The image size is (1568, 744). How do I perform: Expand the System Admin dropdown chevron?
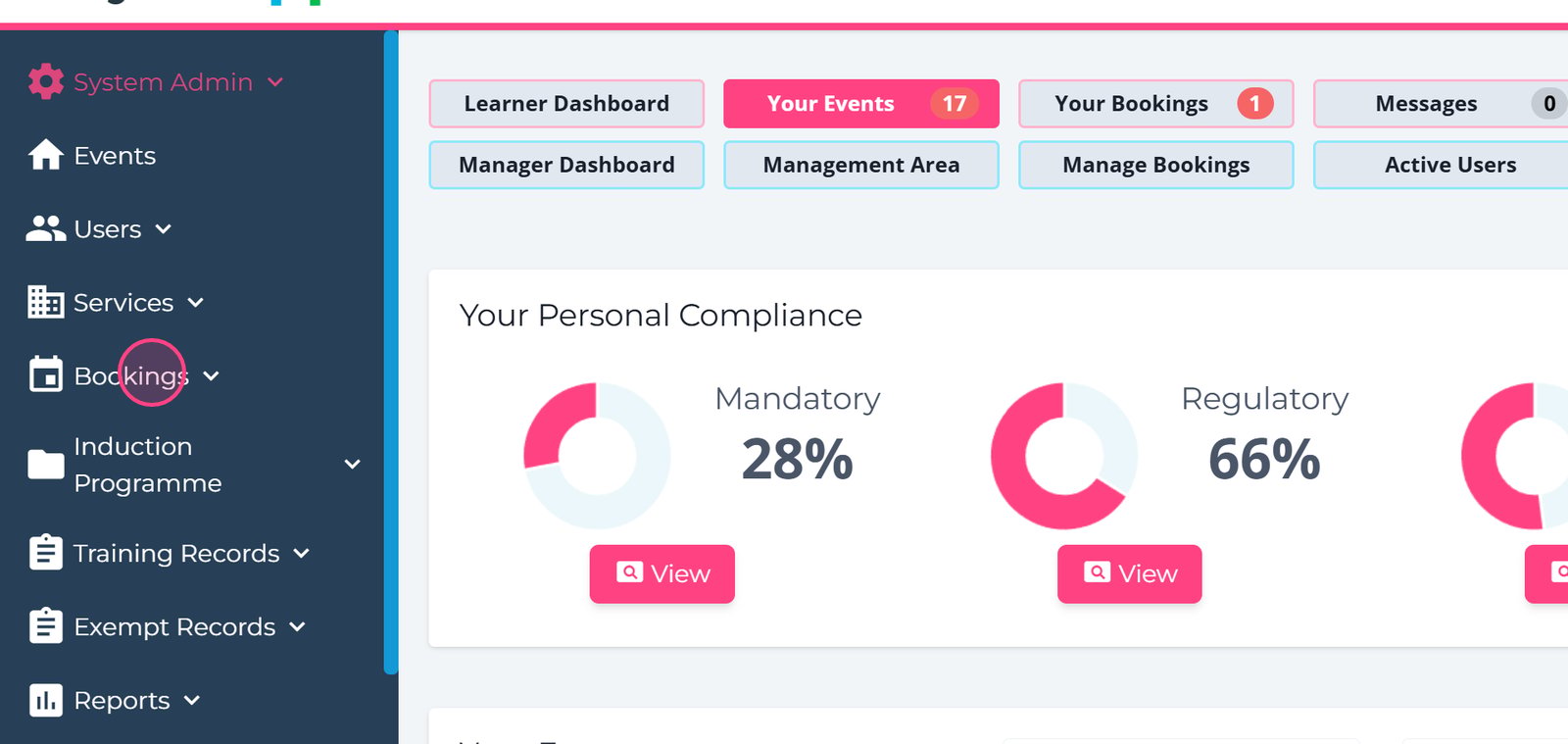[x=275, y=82]
